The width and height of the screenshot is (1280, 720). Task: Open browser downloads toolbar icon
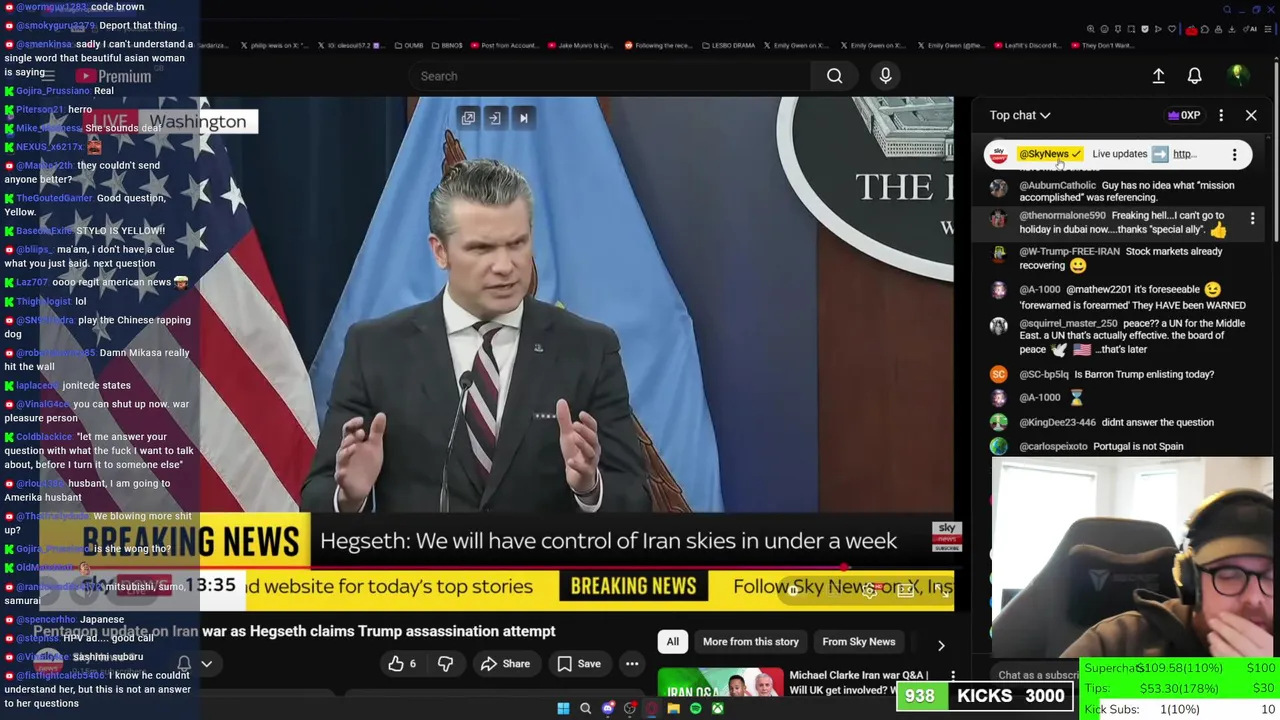coord(1232,29)
